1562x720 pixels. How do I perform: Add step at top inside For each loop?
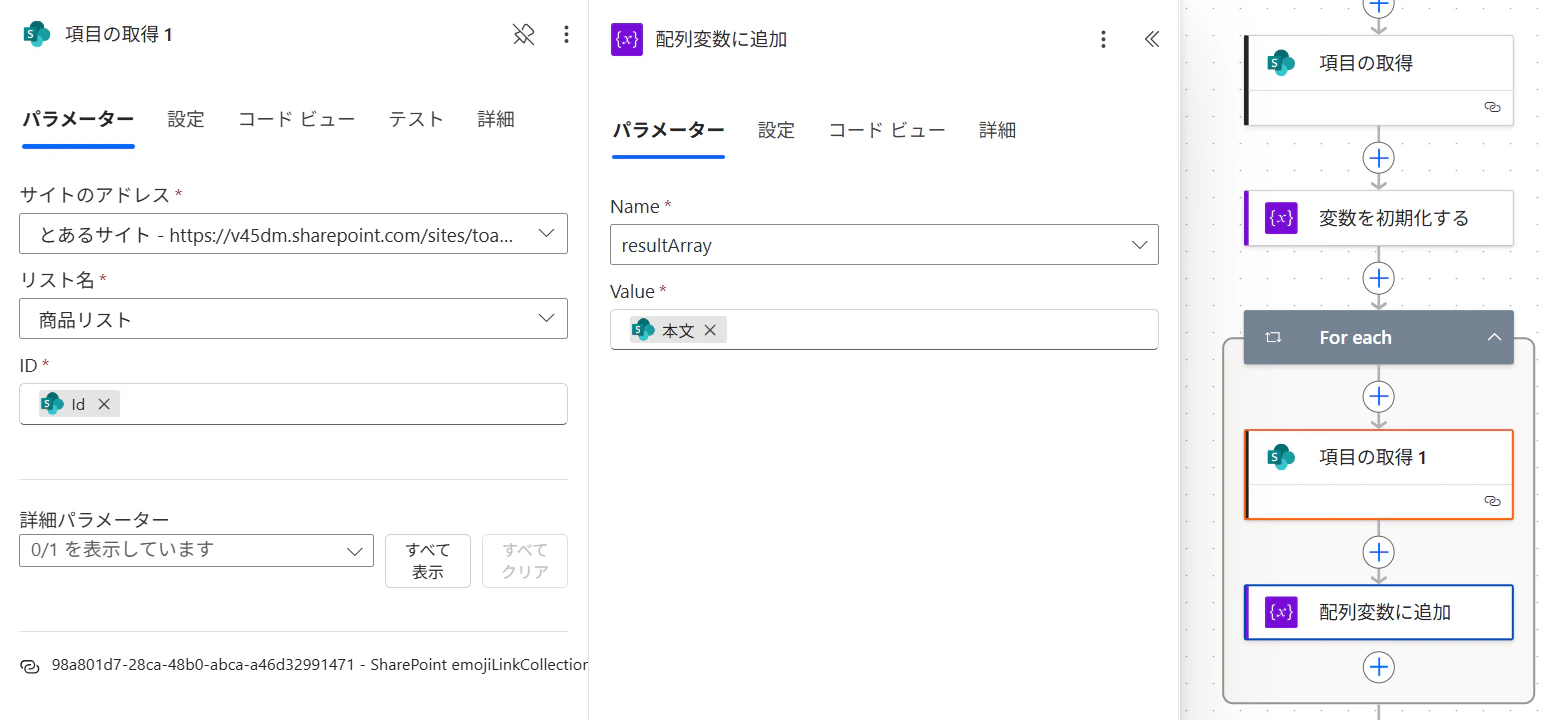point(1379,396)
